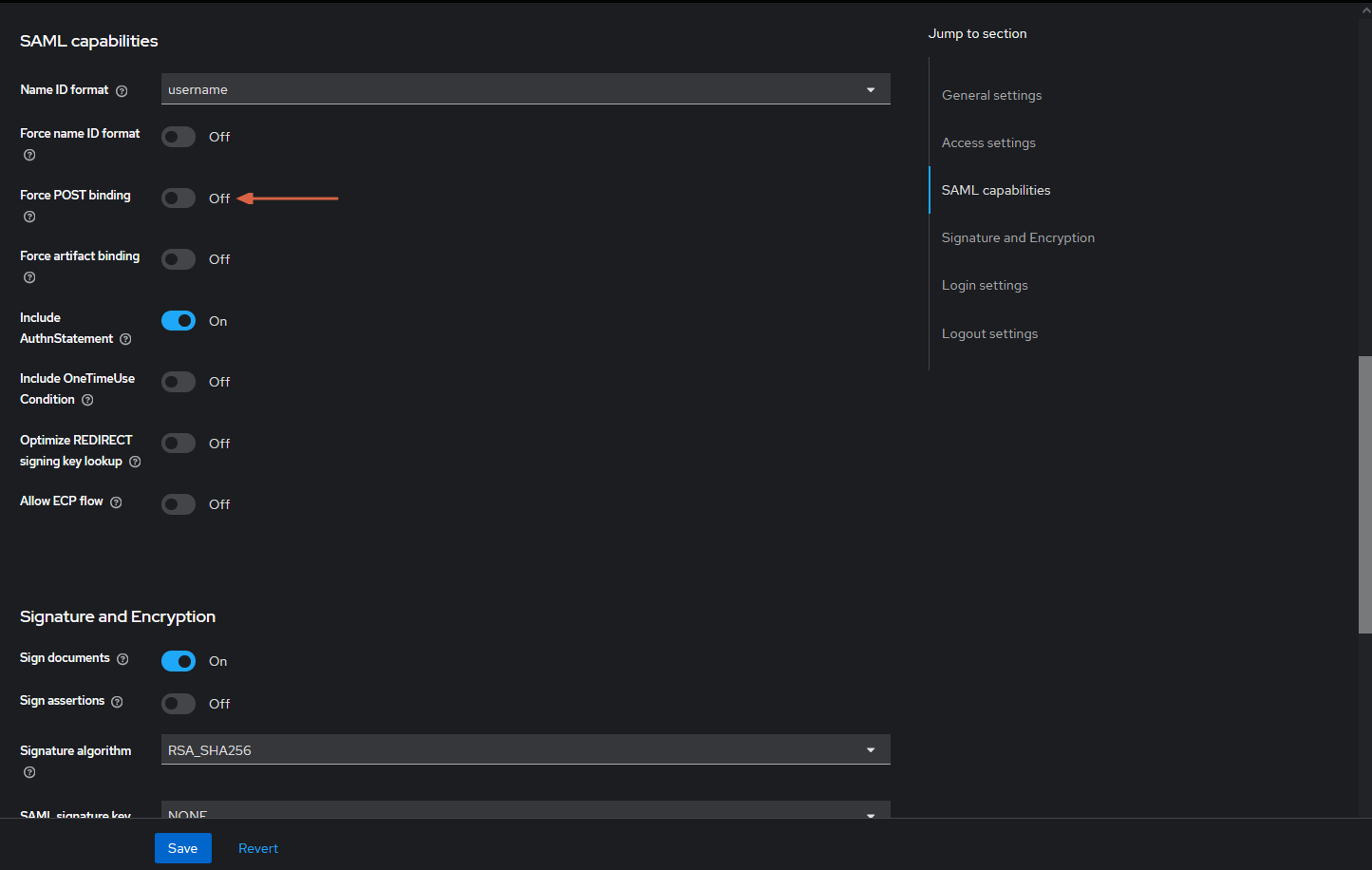
Task: Disable Include AuthnStatement switch
Action: pos(179,321)
